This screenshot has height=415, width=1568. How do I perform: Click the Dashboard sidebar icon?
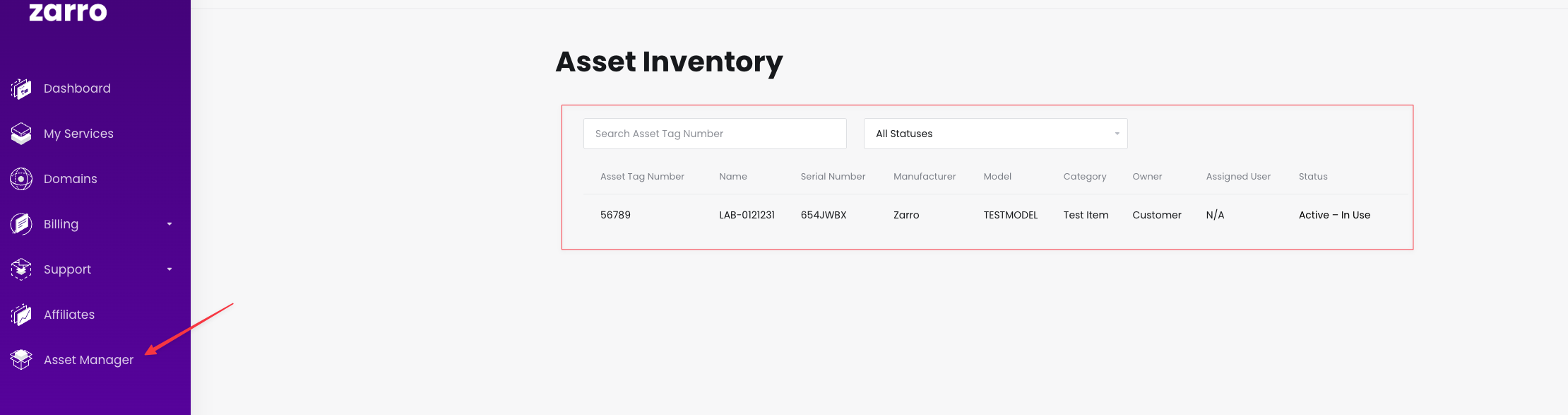click(x=21, y=88)
